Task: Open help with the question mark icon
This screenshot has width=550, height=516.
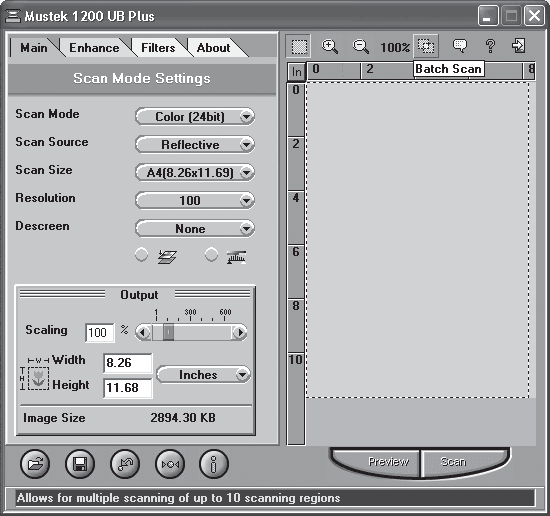Action: click(x=490, y=46)
